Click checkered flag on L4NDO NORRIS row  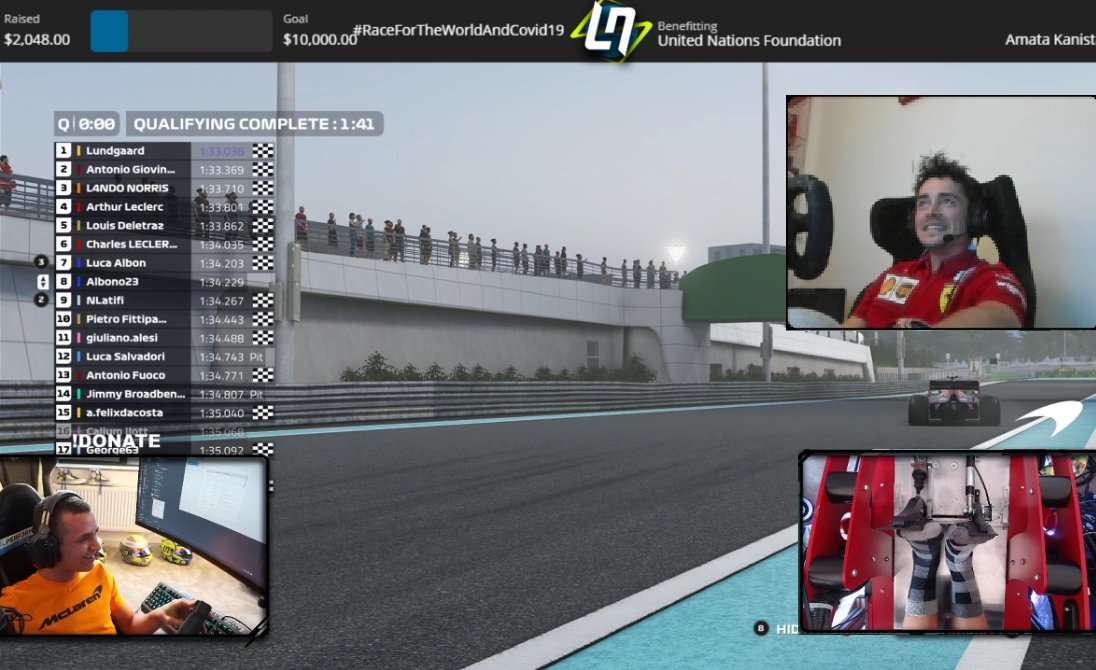tap(263, 188)
